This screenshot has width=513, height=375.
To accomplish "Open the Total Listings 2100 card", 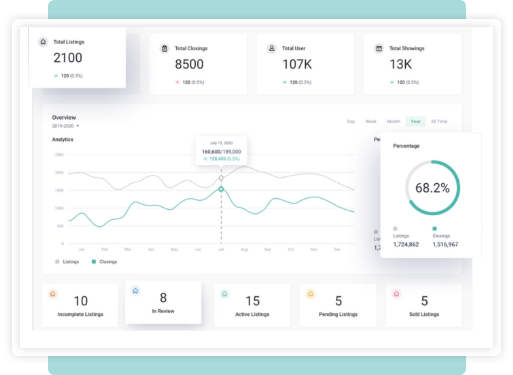I will [77, 58].
